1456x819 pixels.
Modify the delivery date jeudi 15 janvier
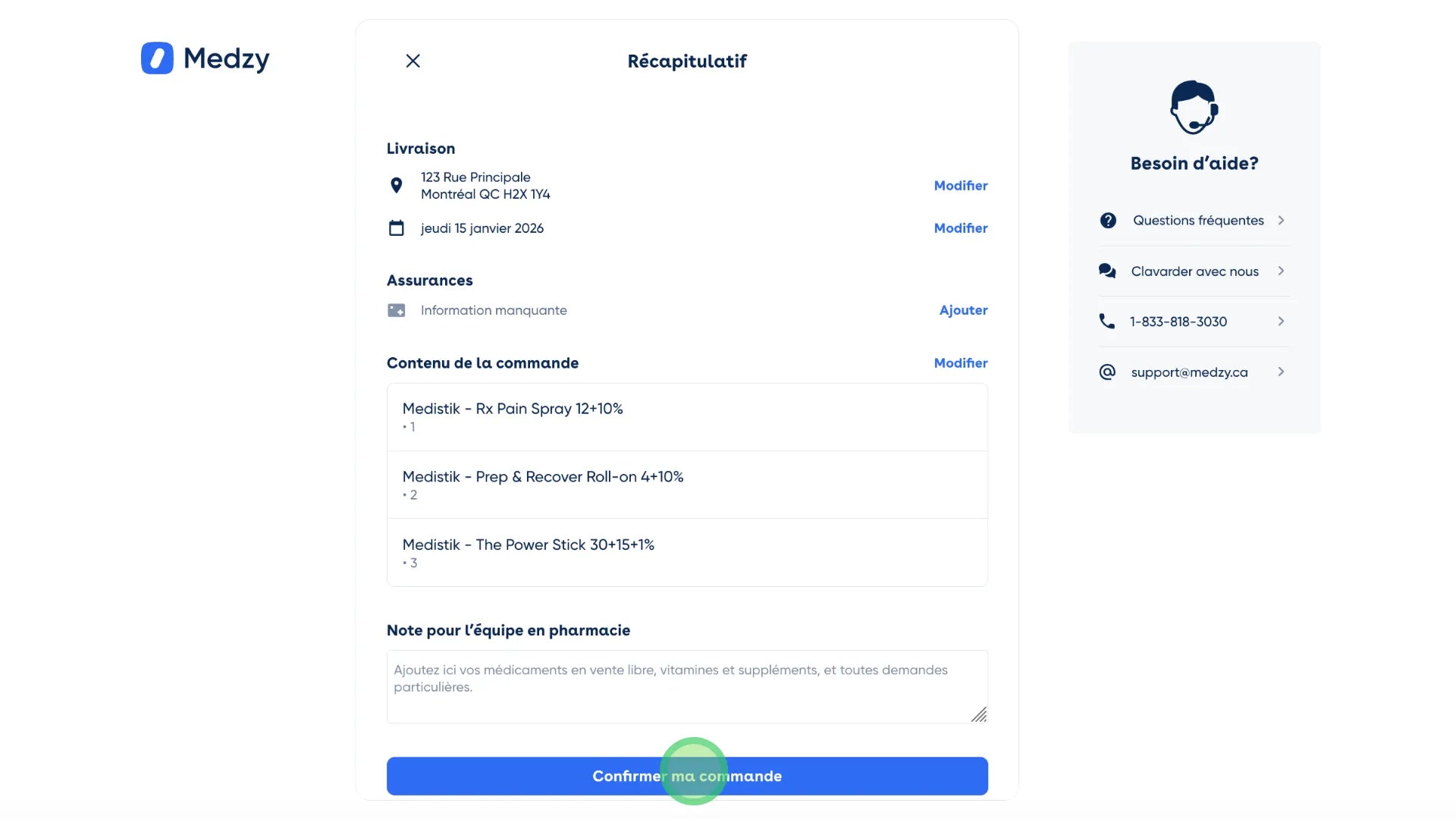pos(960,227)
